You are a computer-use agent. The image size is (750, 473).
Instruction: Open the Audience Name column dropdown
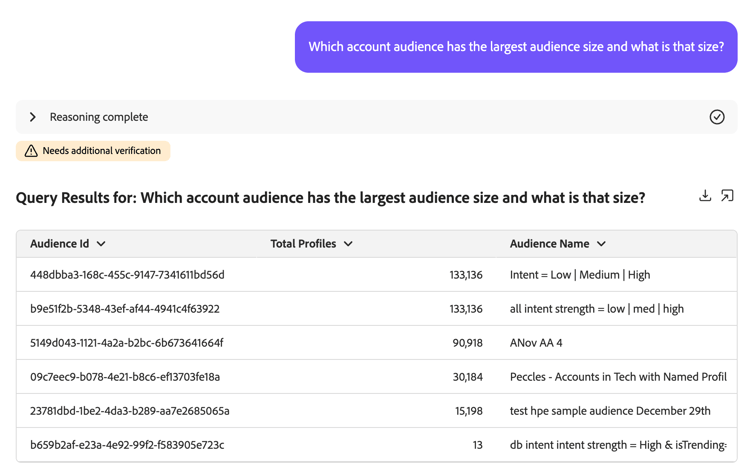click(601, 244)
